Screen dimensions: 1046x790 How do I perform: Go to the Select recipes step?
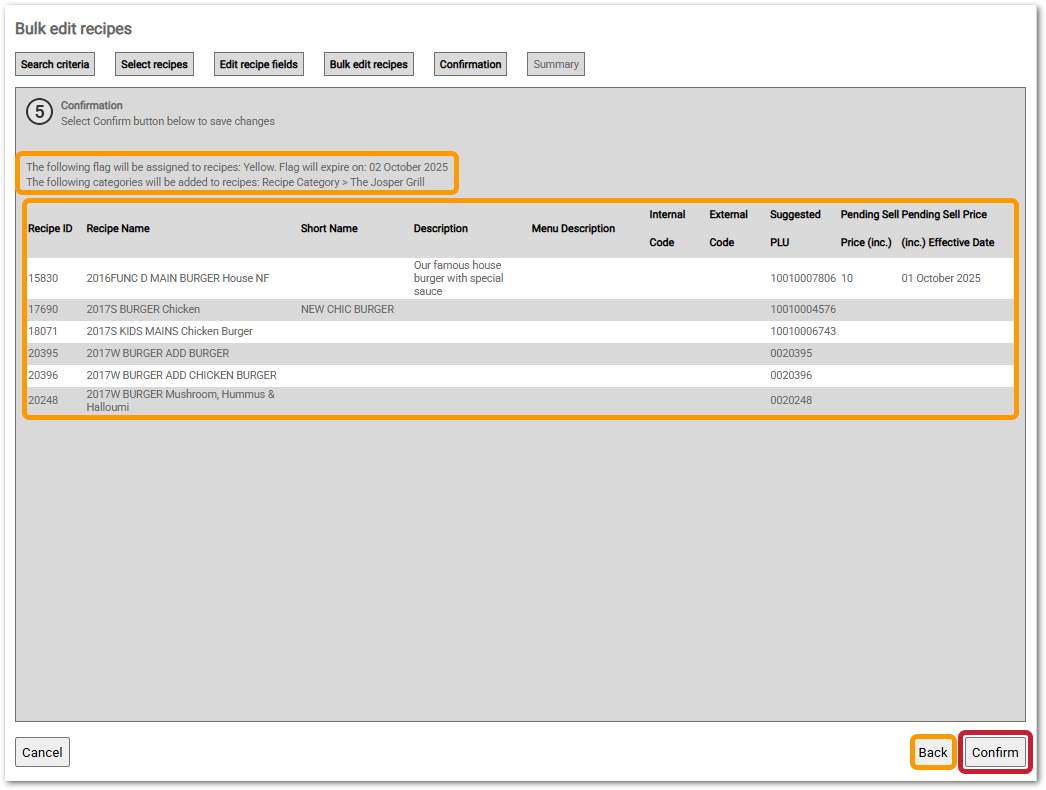pyautogui.click(x=154, y=64)
